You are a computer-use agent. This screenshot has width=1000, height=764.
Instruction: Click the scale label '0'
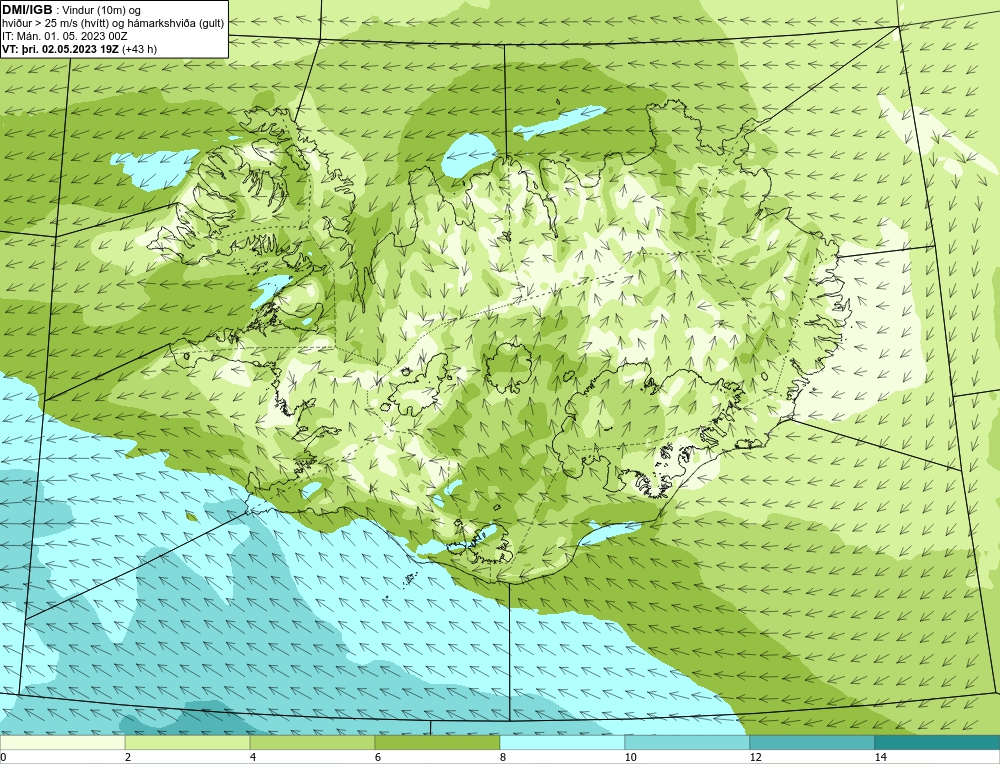point(3,757)
